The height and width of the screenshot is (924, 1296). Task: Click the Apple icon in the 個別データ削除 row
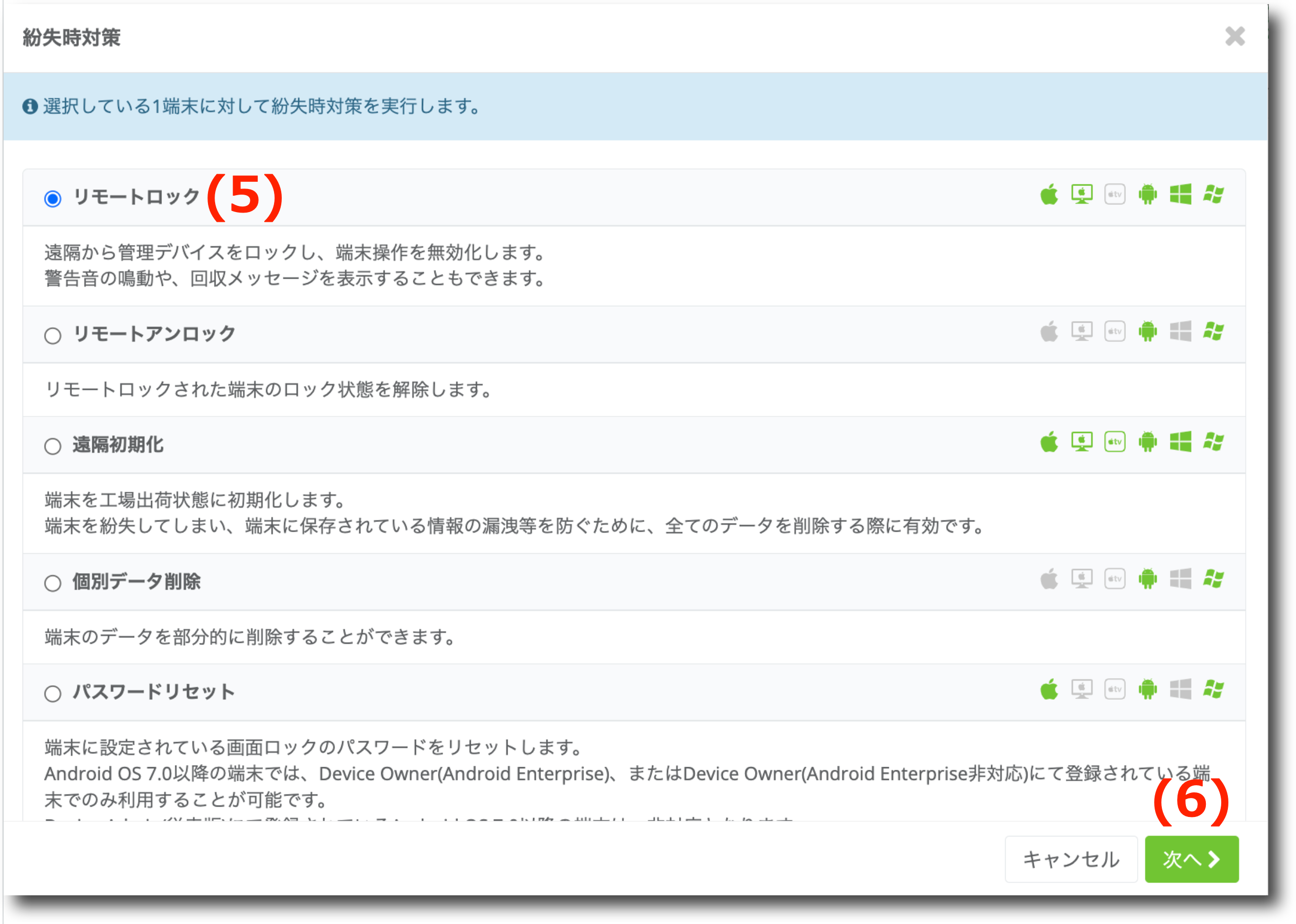(x=1049, y=579)
